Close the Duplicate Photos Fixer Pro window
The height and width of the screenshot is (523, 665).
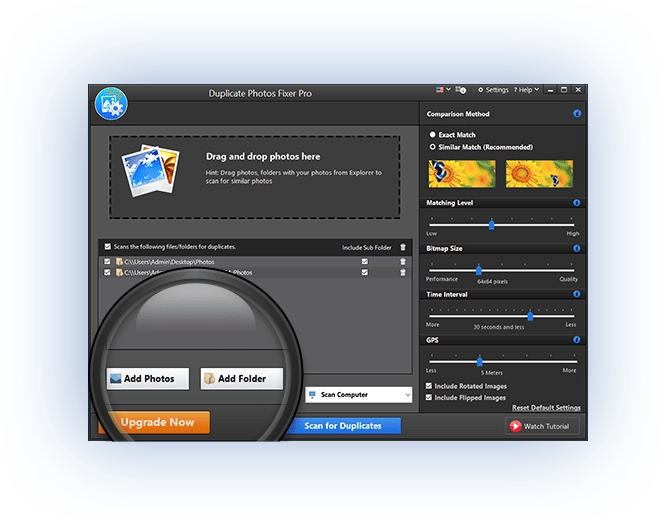pyautogui.click(x=578, y=89)
